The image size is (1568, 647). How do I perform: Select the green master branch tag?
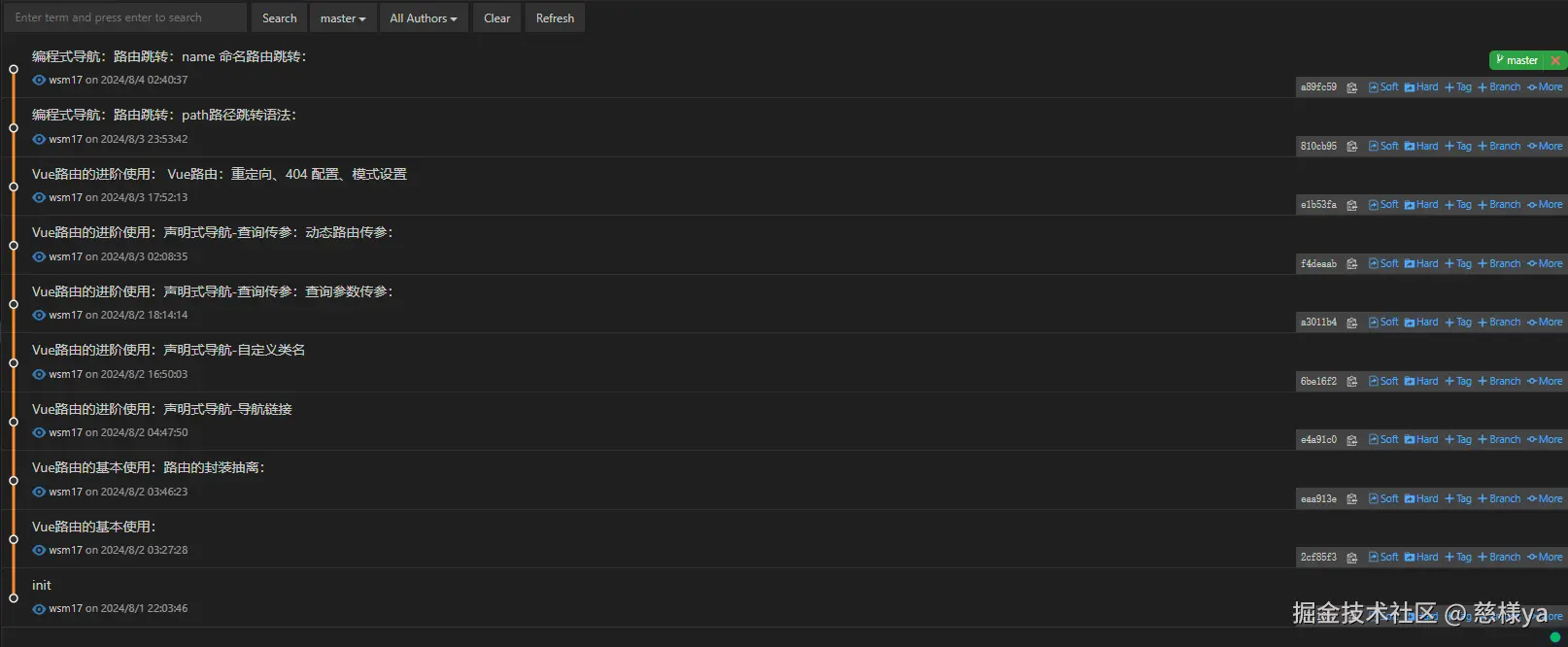tap(1517, 60)
